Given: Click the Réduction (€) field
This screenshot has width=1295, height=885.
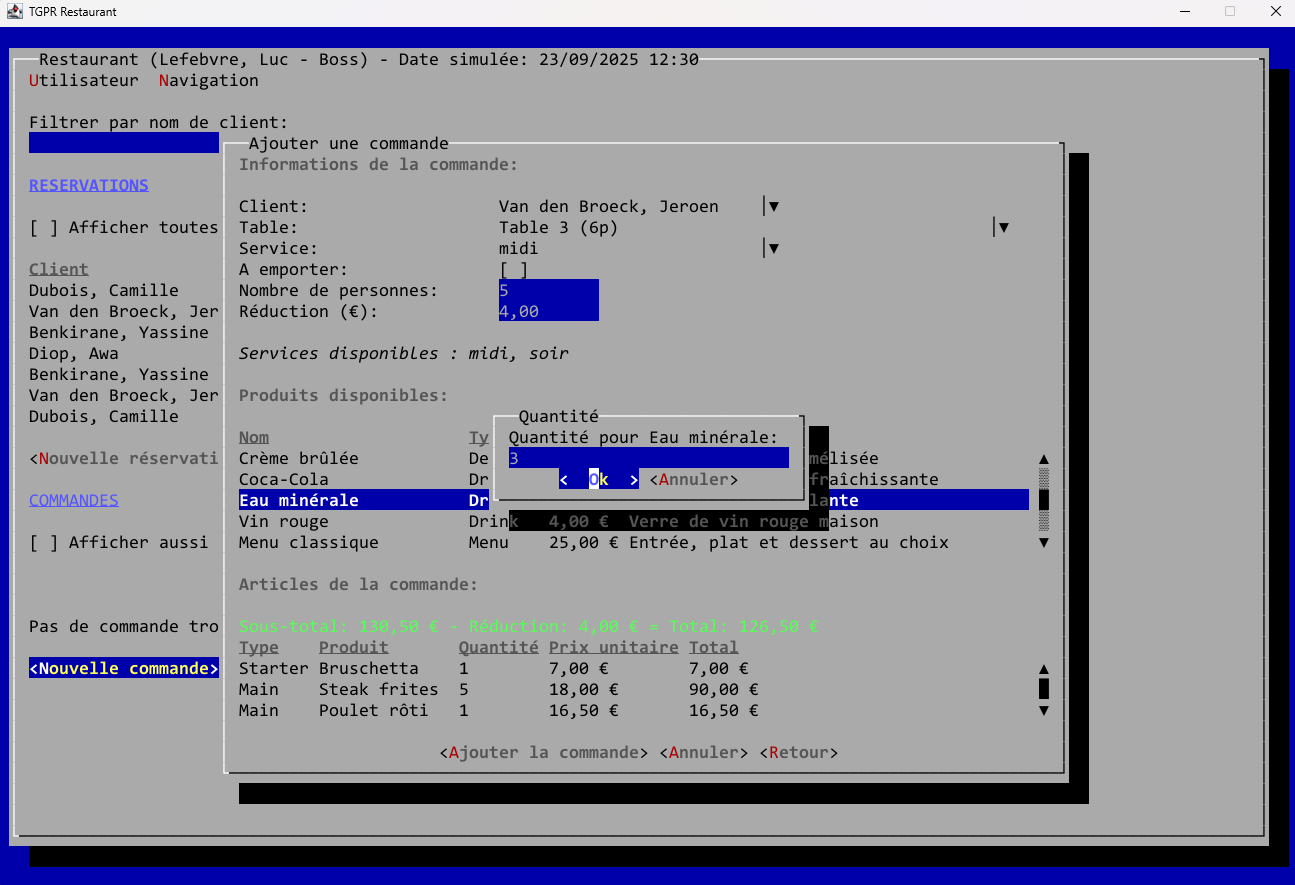Looking at the screenshot, I should pos(549,311).
